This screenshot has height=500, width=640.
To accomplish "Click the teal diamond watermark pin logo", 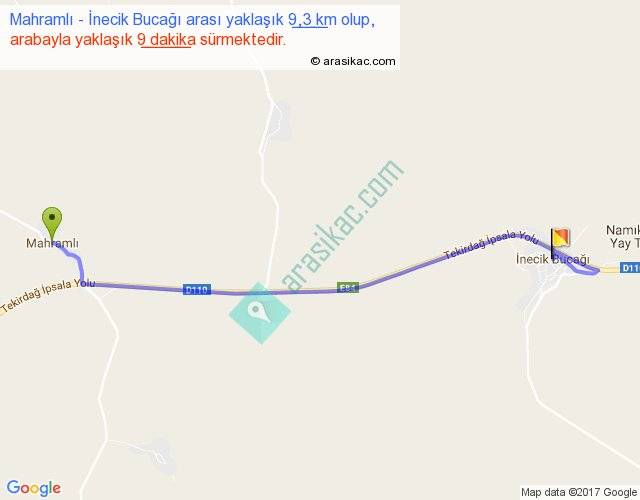I will 260,313.
